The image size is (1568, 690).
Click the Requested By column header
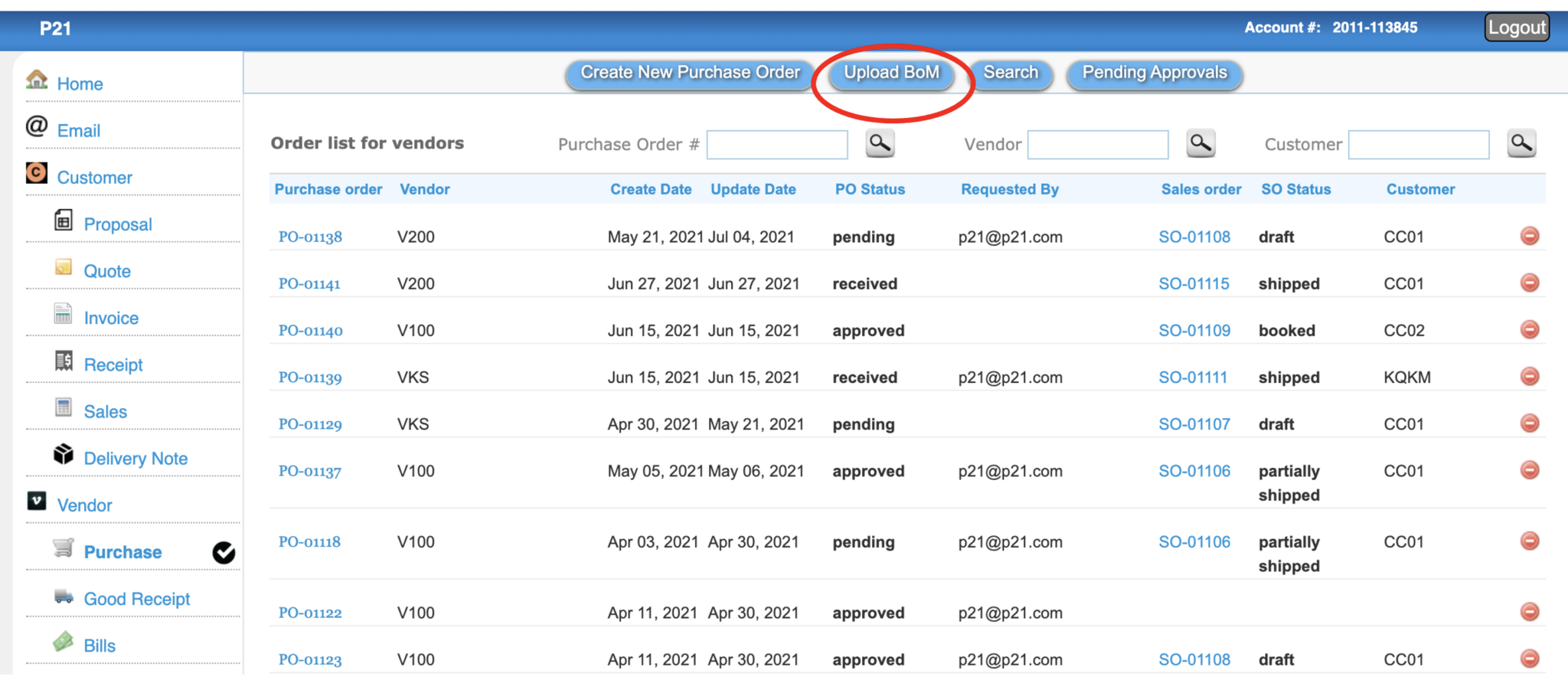(x=1010, y=189)
